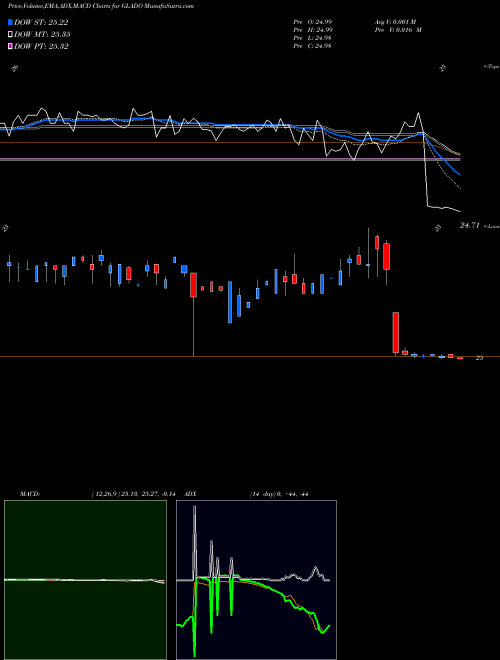Click the blue DOW ST legend swatch
The width and height of the screenshot is (500, 660).
pyautogui.click(x=10, y=22)
